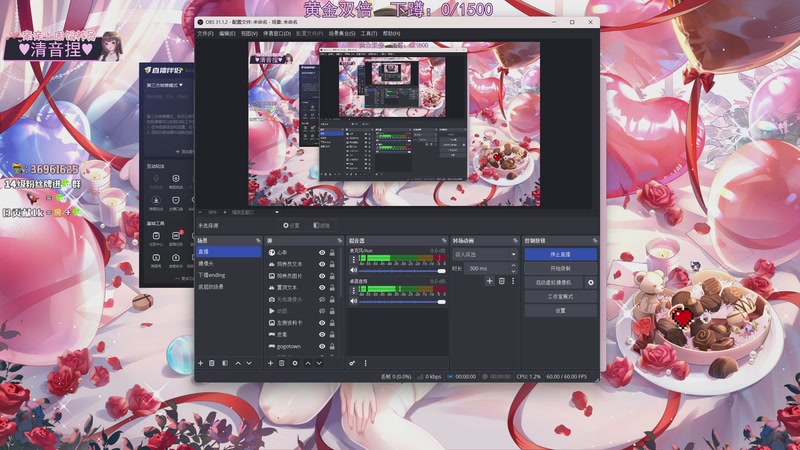800x450 pixels.
Task: Select the gogotown source row
Action: click(x=302, y=346)
